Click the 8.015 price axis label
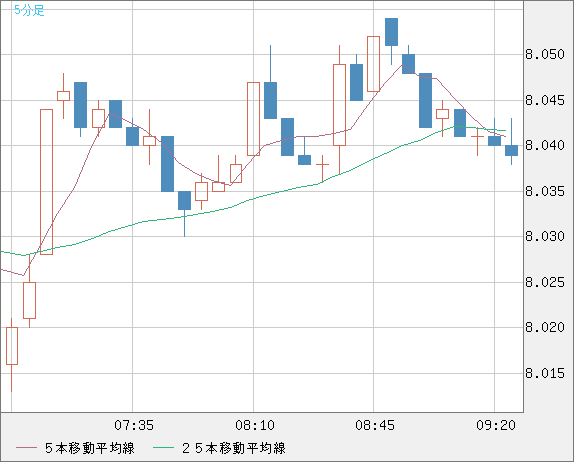Image resolution: width=574 pixels, height=462 pixels. (545, 373)
